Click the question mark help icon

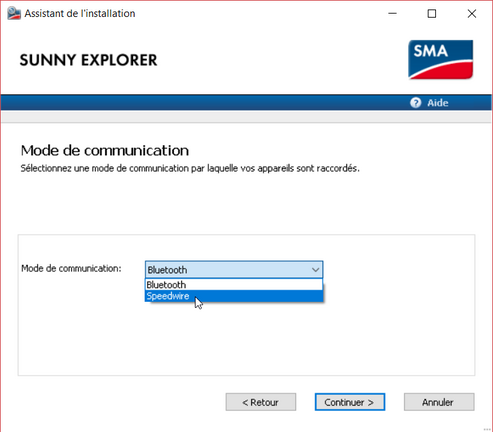coord(416,103)
